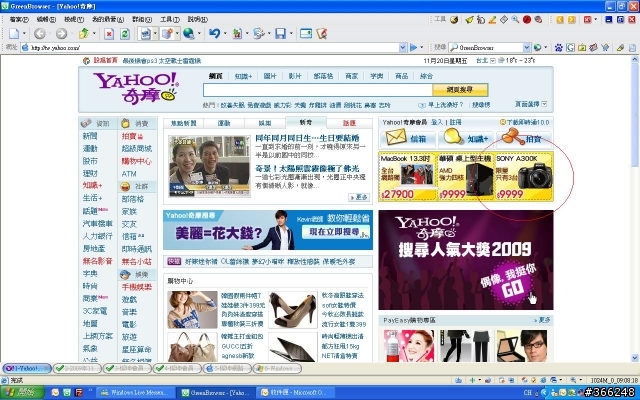This screenshot has width=640, height=400.
Task: Click the blue paw search engine icon
Action: [x=558, y=48]
